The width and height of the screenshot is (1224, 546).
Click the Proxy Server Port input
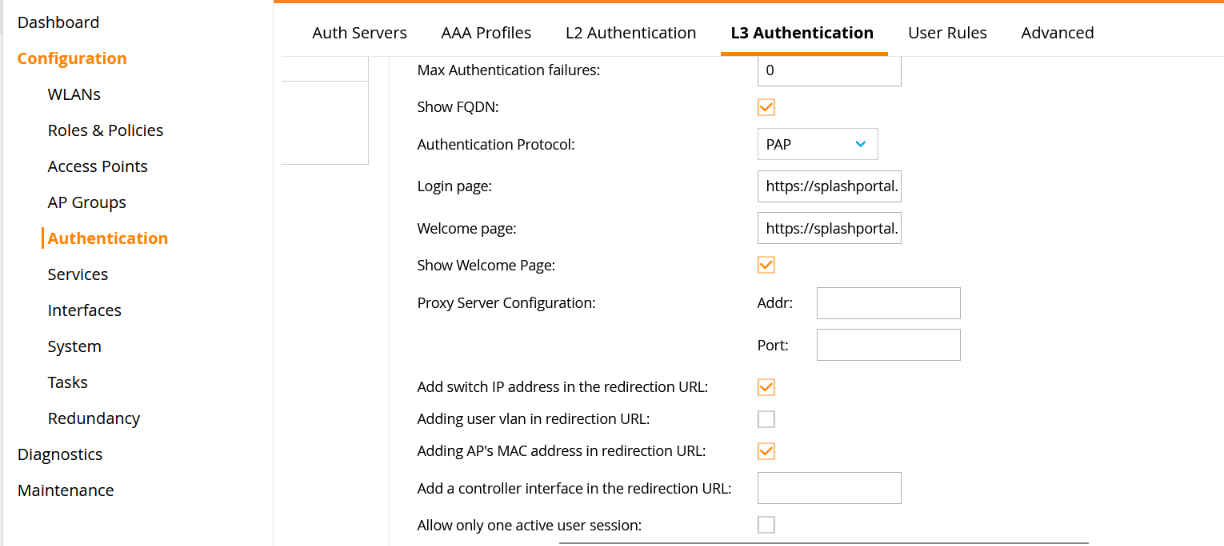888,345
